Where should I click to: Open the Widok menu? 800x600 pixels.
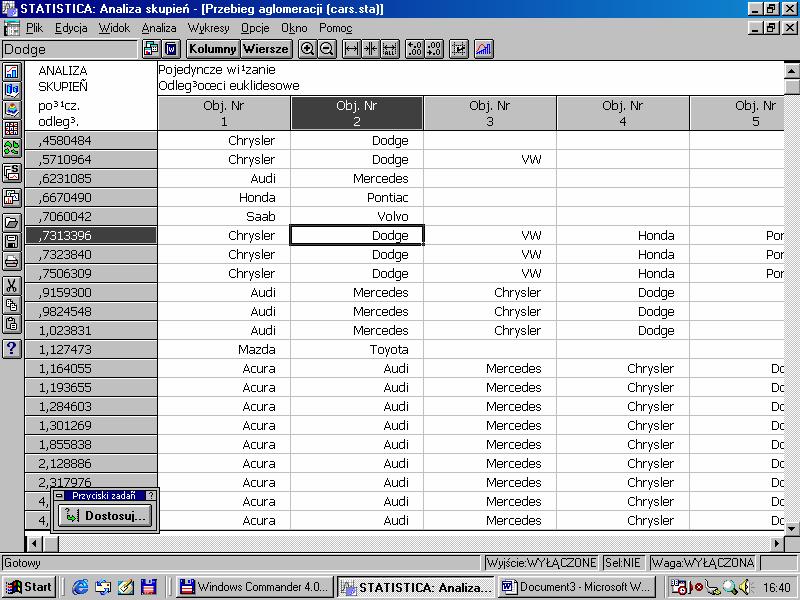point(114,28)
